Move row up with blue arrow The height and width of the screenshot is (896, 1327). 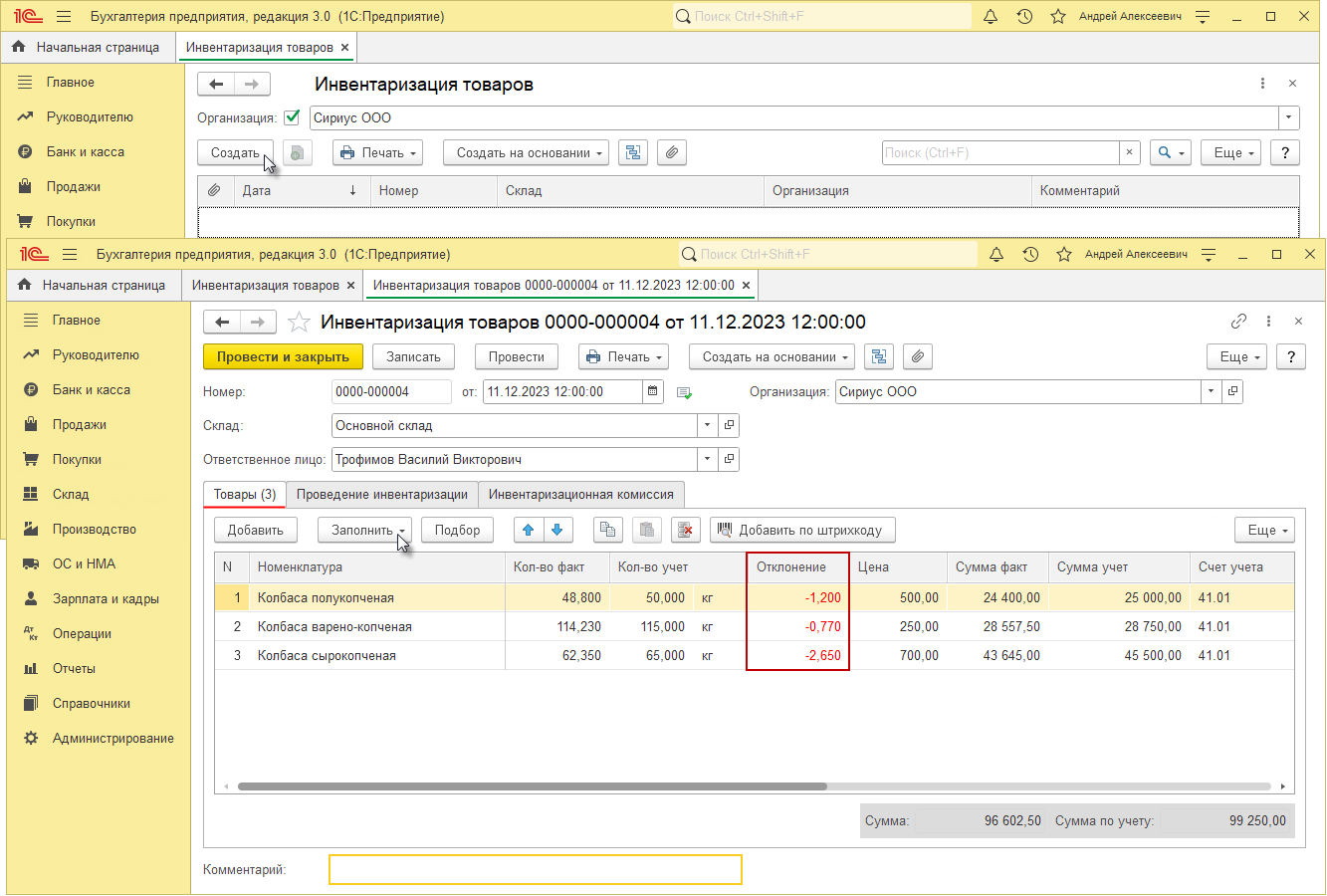[529, 530]
